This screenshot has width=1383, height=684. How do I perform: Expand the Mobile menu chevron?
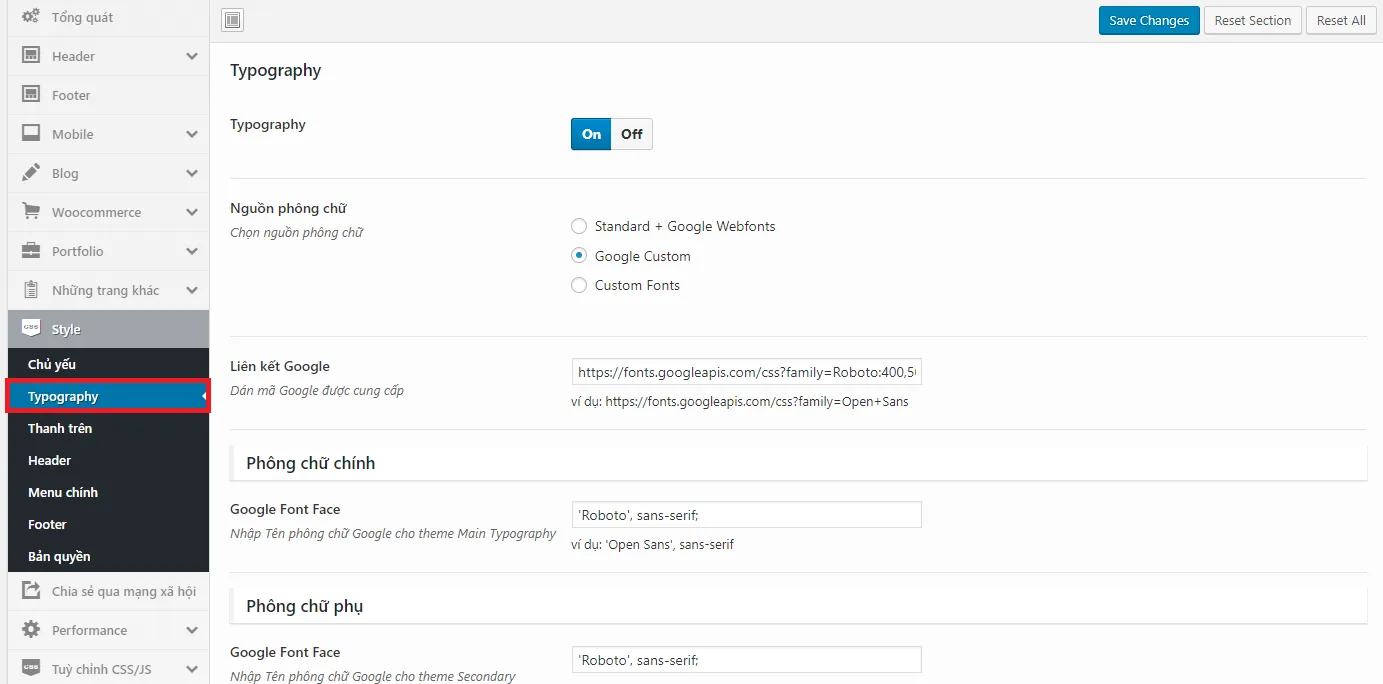pos(192,134)
